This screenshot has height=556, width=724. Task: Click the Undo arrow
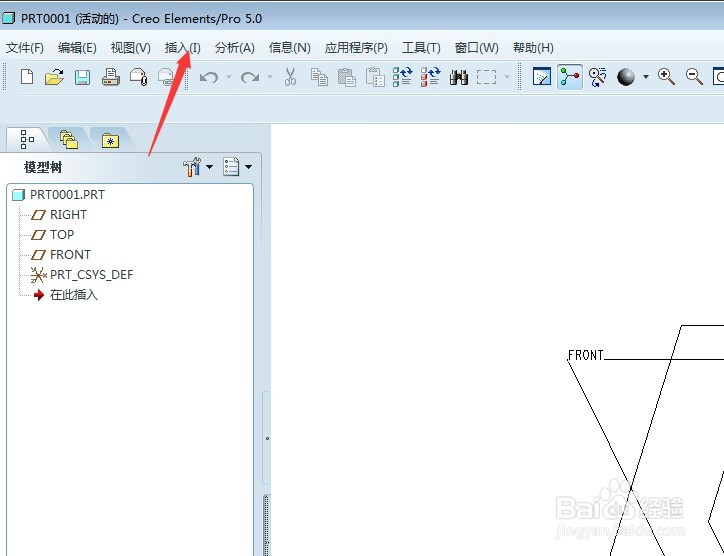tap(209, 77)
